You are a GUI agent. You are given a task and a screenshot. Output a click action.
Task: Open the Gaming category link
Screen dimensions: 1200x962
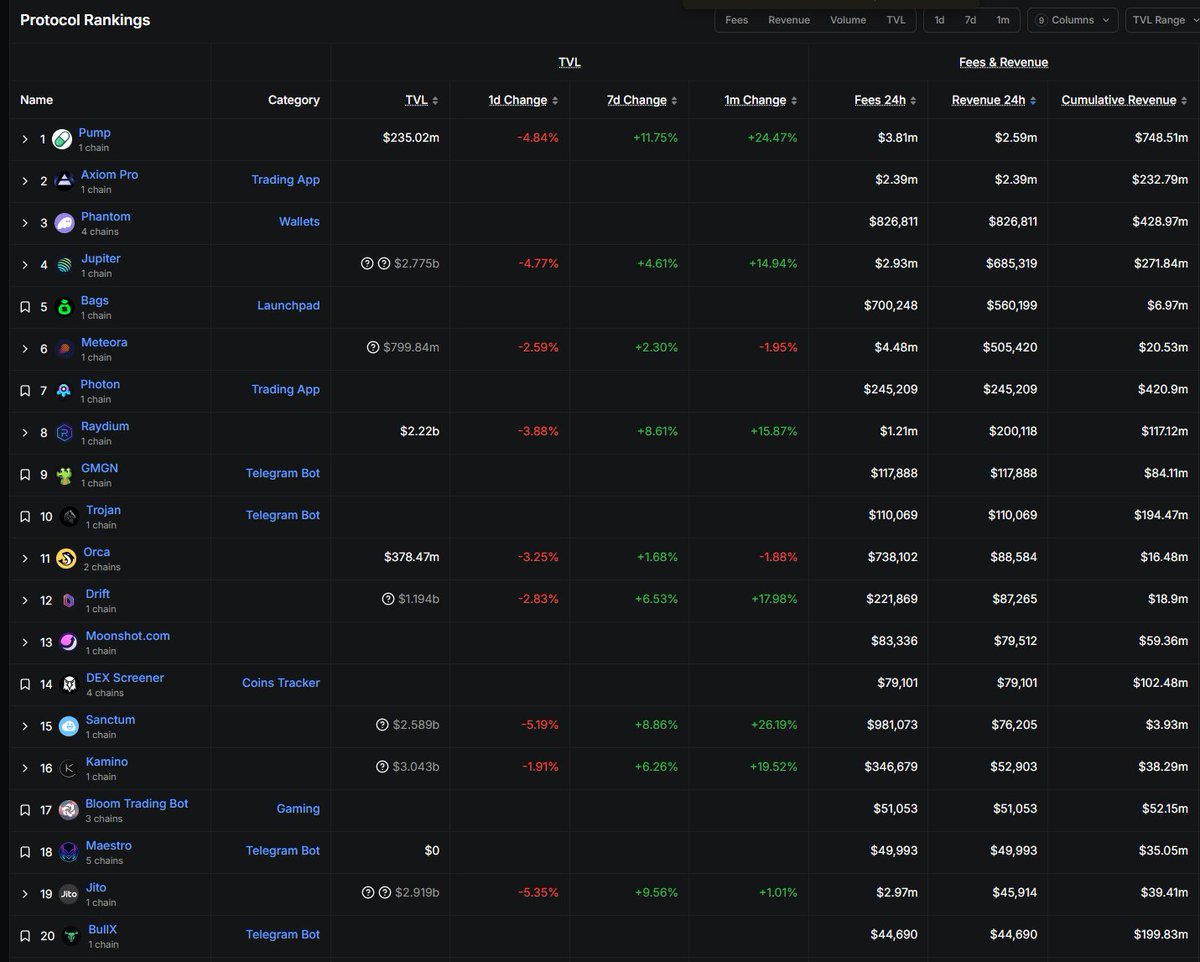point(298,809)
